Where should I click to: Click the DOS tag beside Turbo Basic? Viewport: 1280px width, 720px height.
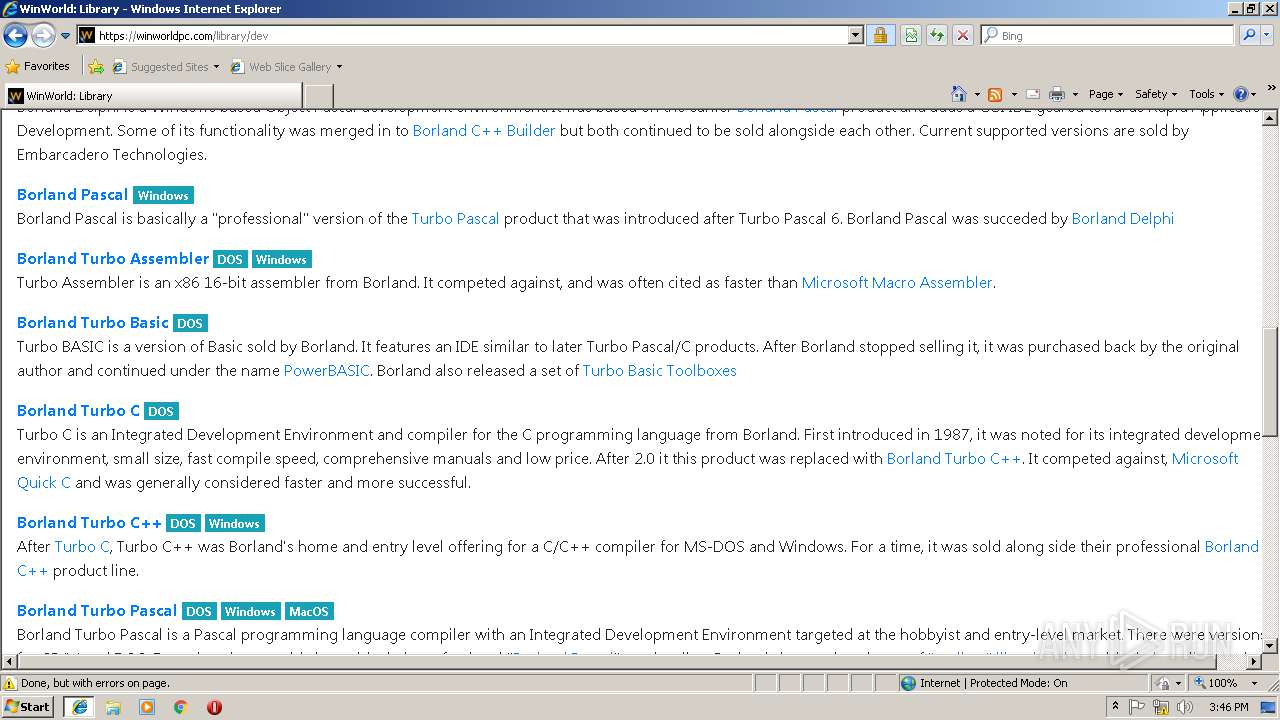pyautogui.click(x=190, y=323)
